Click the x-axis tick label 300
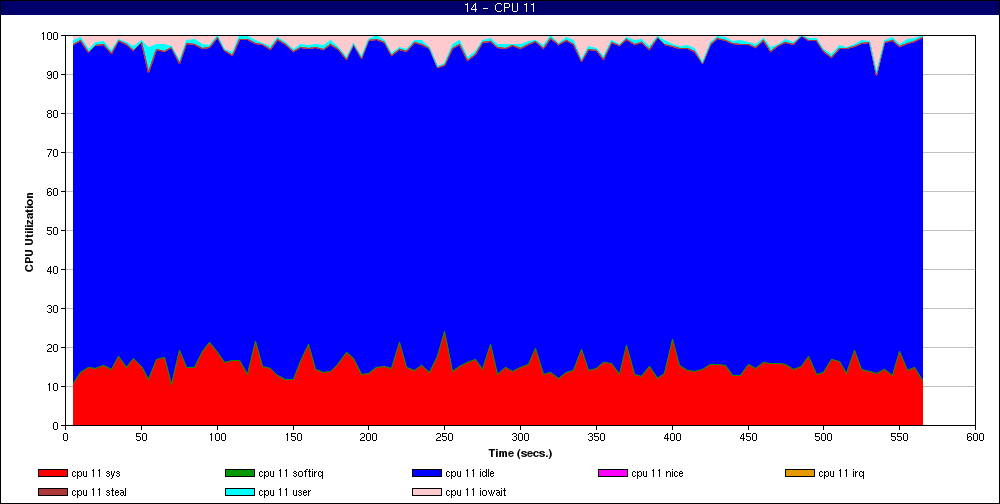 pyautogui.click(x=520, y=437)
